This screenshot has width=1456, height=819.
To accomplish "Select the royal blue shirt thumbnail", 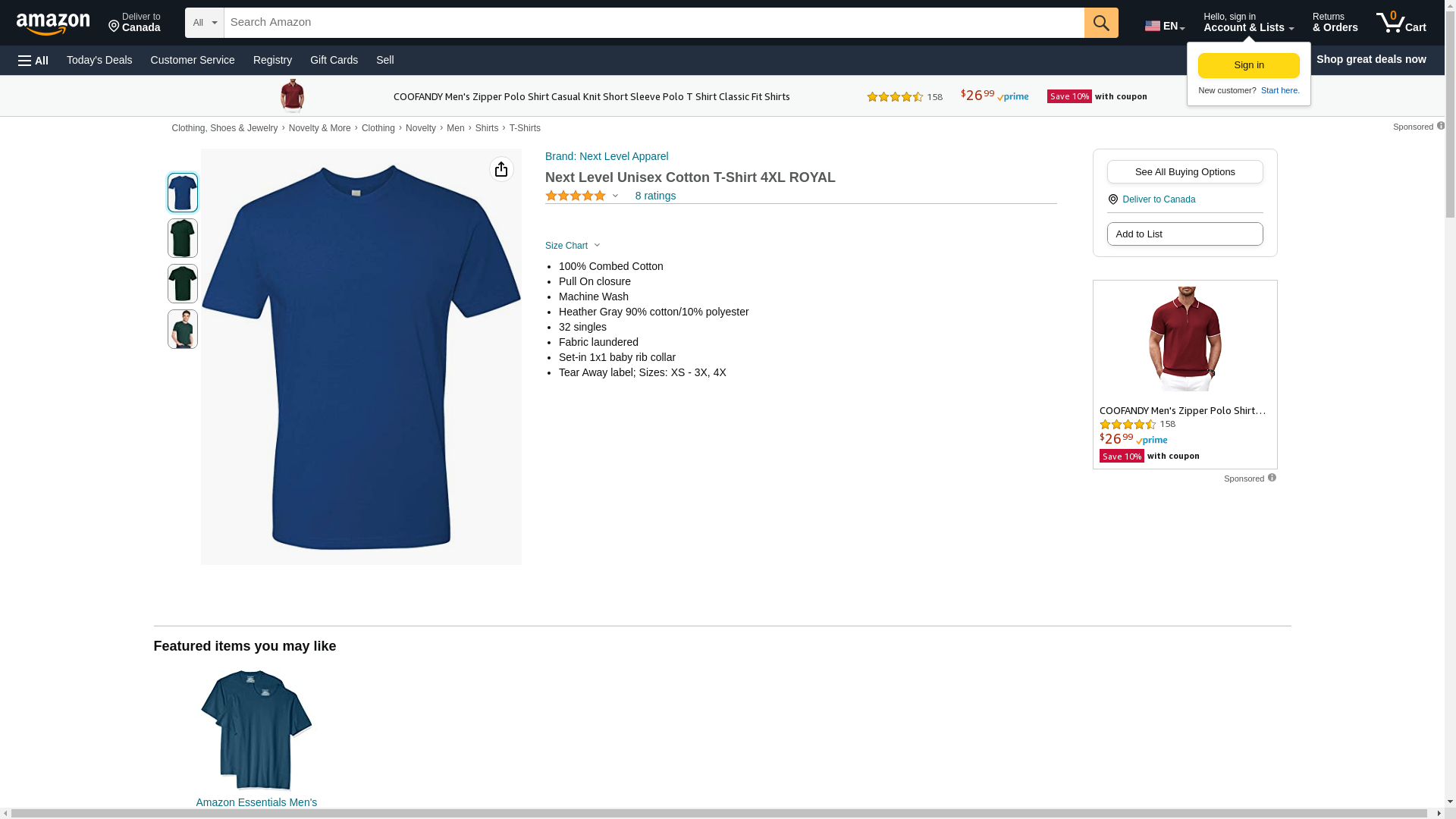I will (x=183, y=193).
